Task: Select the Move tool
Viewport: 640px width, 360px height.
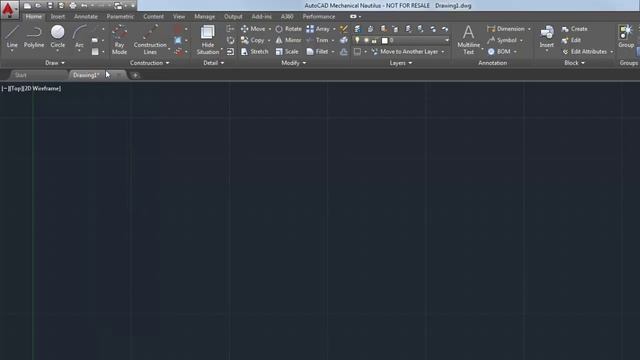Action: (253, 29)
